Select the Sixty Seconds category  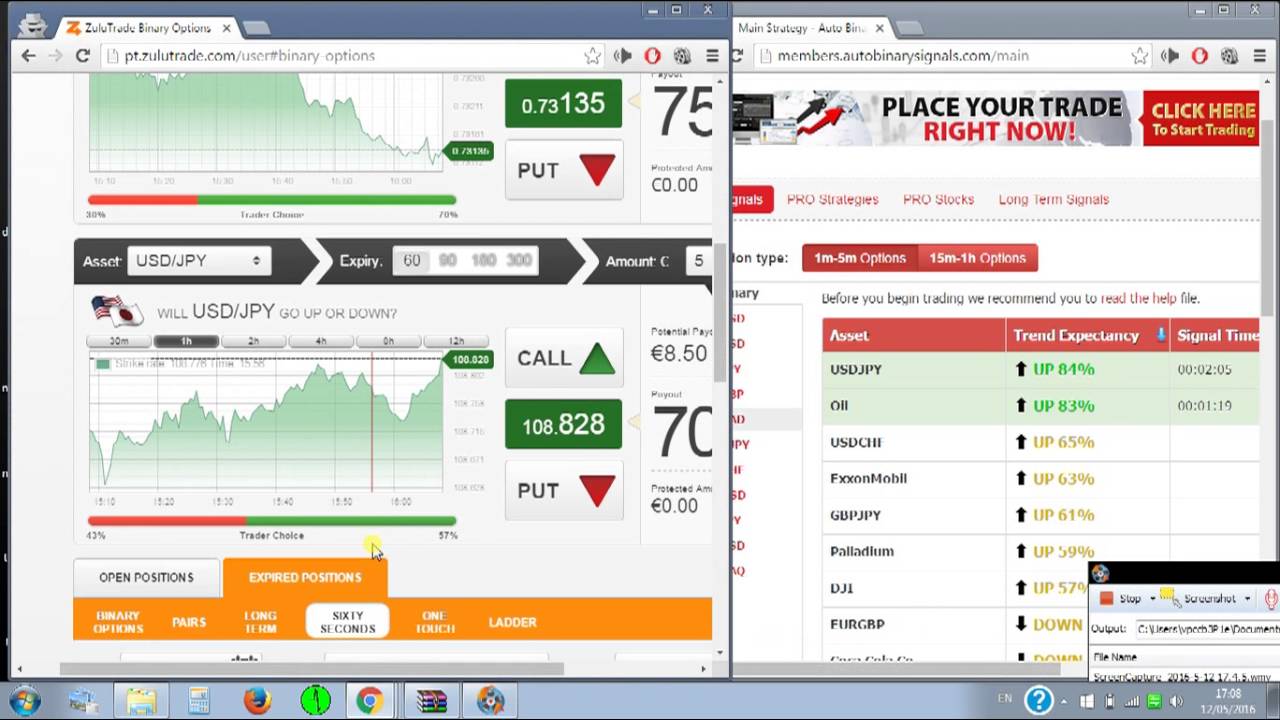(347, 622)
